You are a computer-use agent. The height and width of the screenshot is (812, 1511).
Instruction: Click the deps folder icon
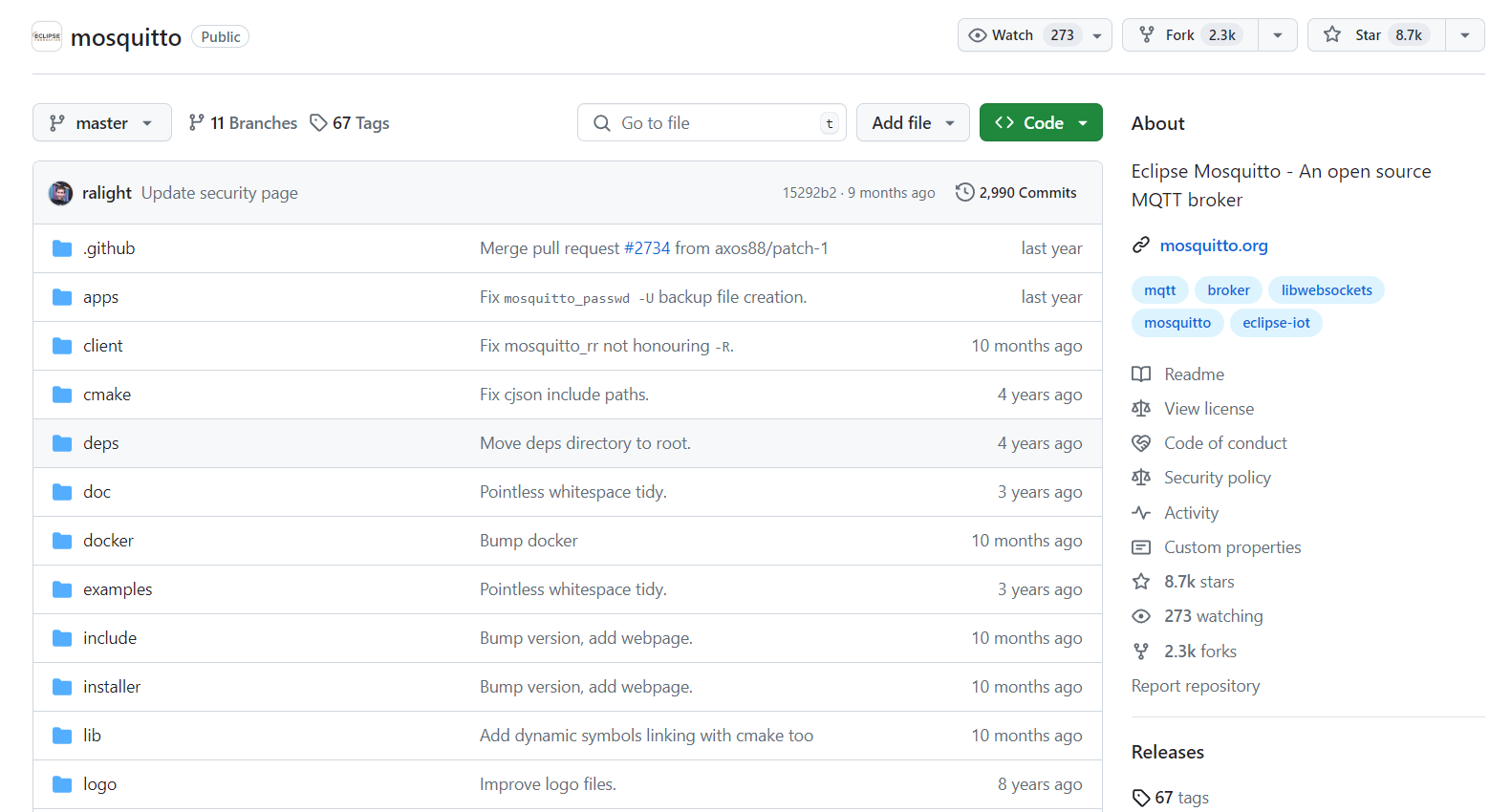click(x=62, y=443)
